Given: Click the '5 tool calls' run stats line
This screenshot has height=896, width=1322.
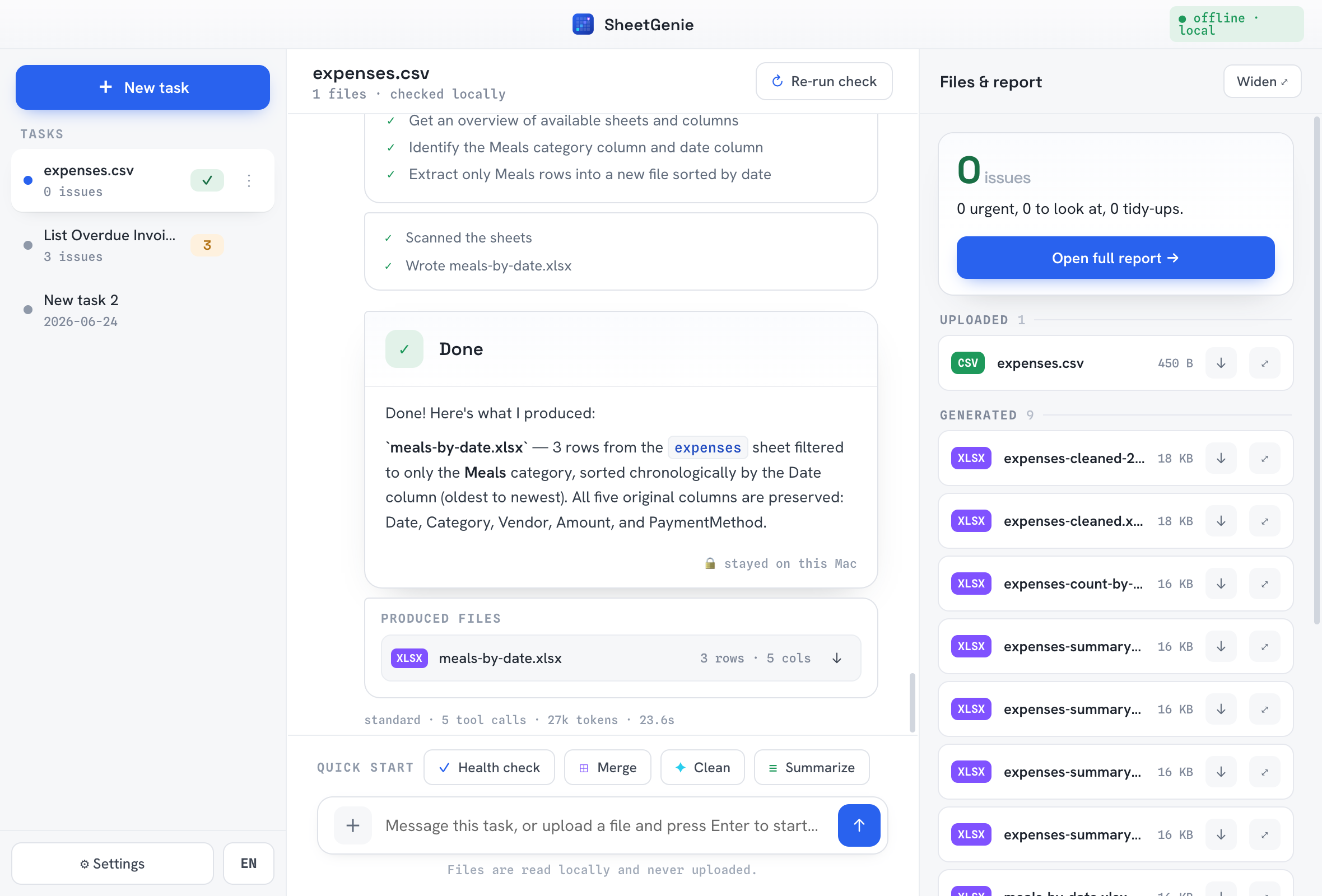Looking at the screenshot, I should coord(519,720).
